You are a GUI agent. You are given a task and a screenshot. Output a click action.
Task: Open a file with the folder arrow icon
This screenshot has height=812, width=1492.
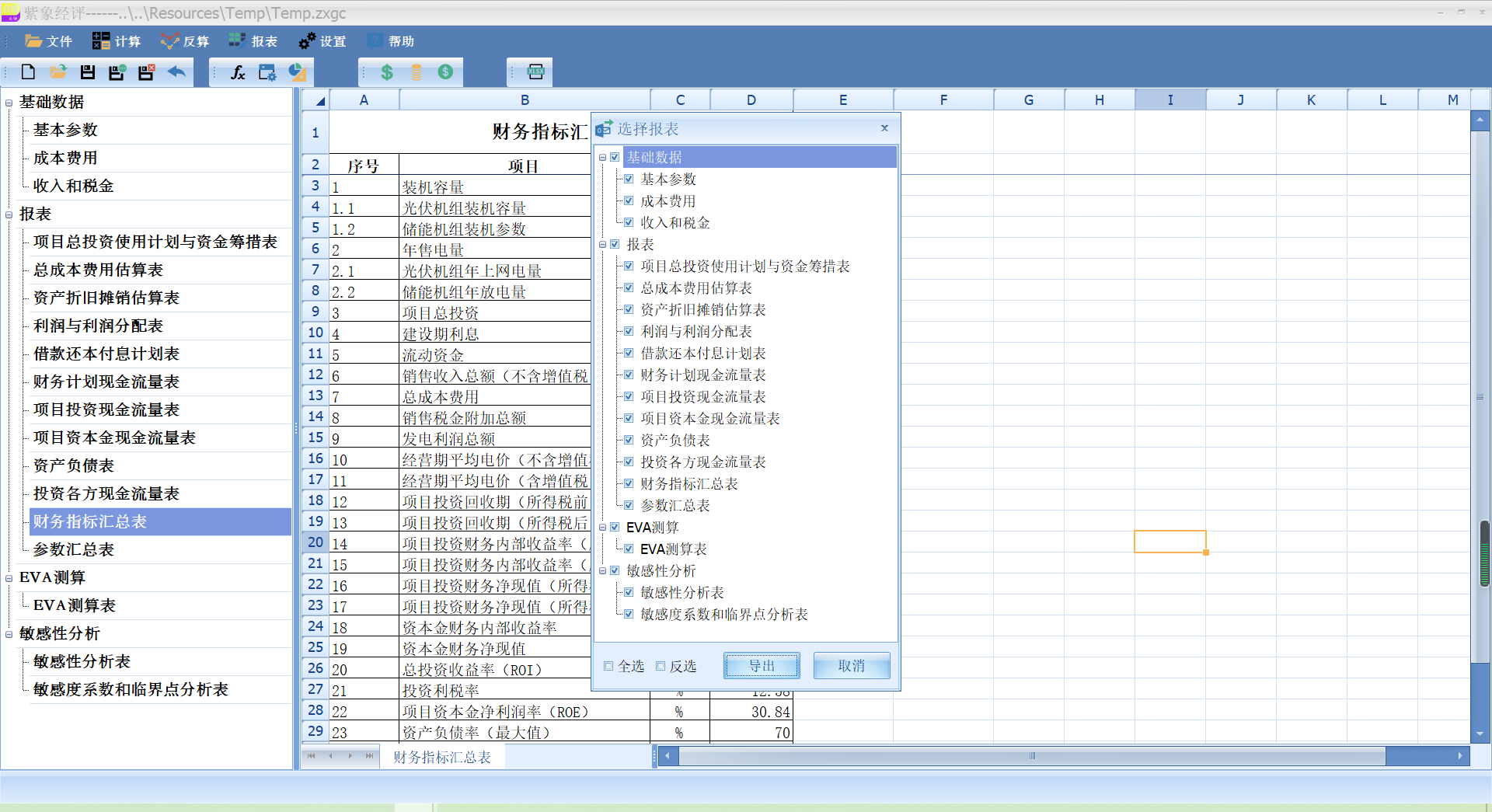58,72
